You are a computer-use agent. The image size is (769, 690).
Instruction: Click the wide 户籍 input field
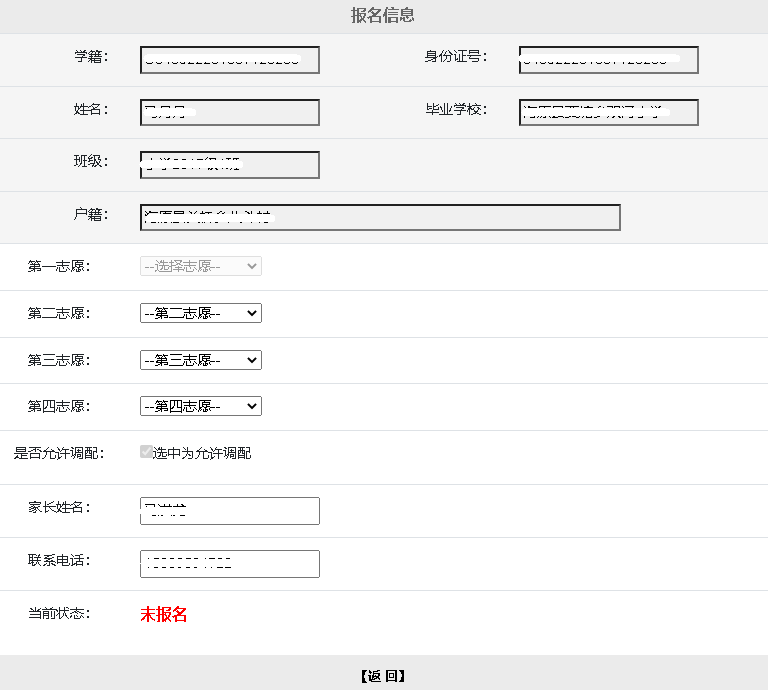click(380, 217)
